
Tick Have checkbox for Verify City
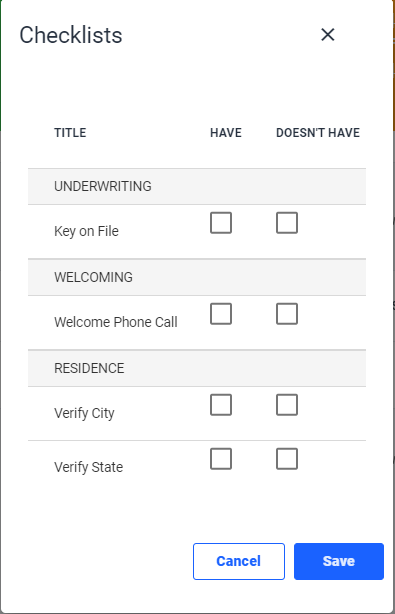(221, 405)
